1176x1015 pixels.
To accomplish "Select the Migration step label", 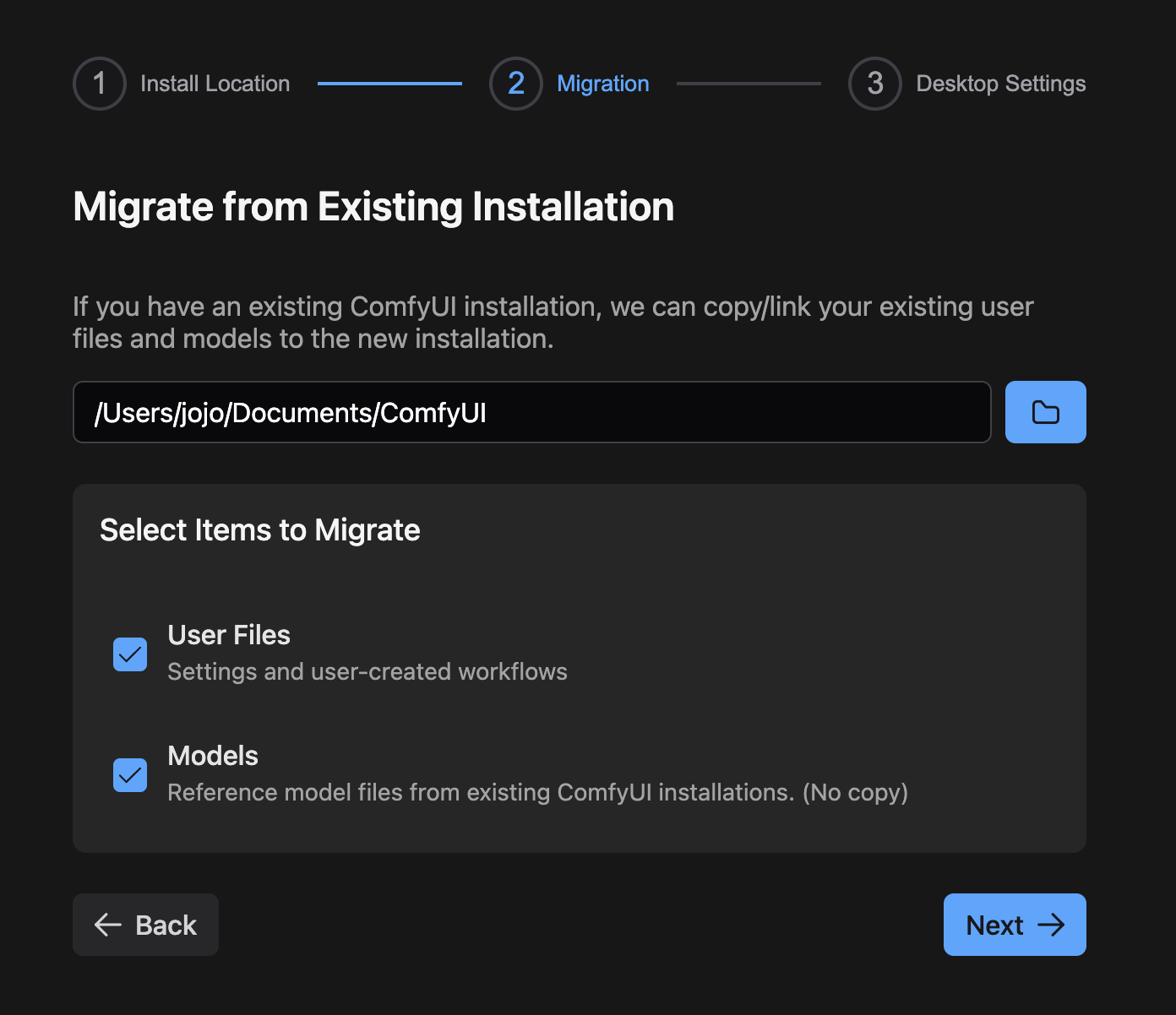I will (x=602, y=84).
